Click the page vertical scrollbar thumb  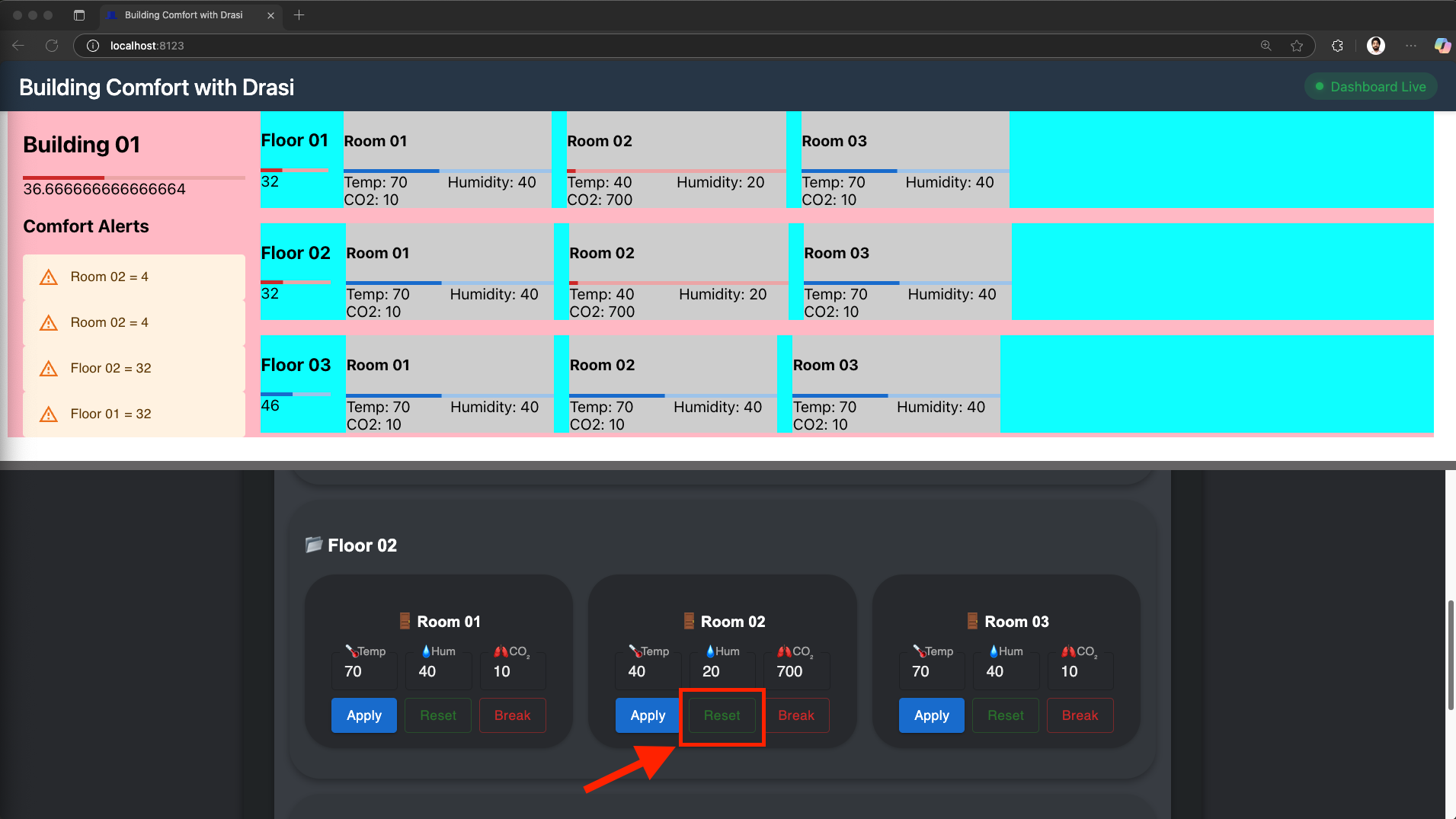(1450, 655)
